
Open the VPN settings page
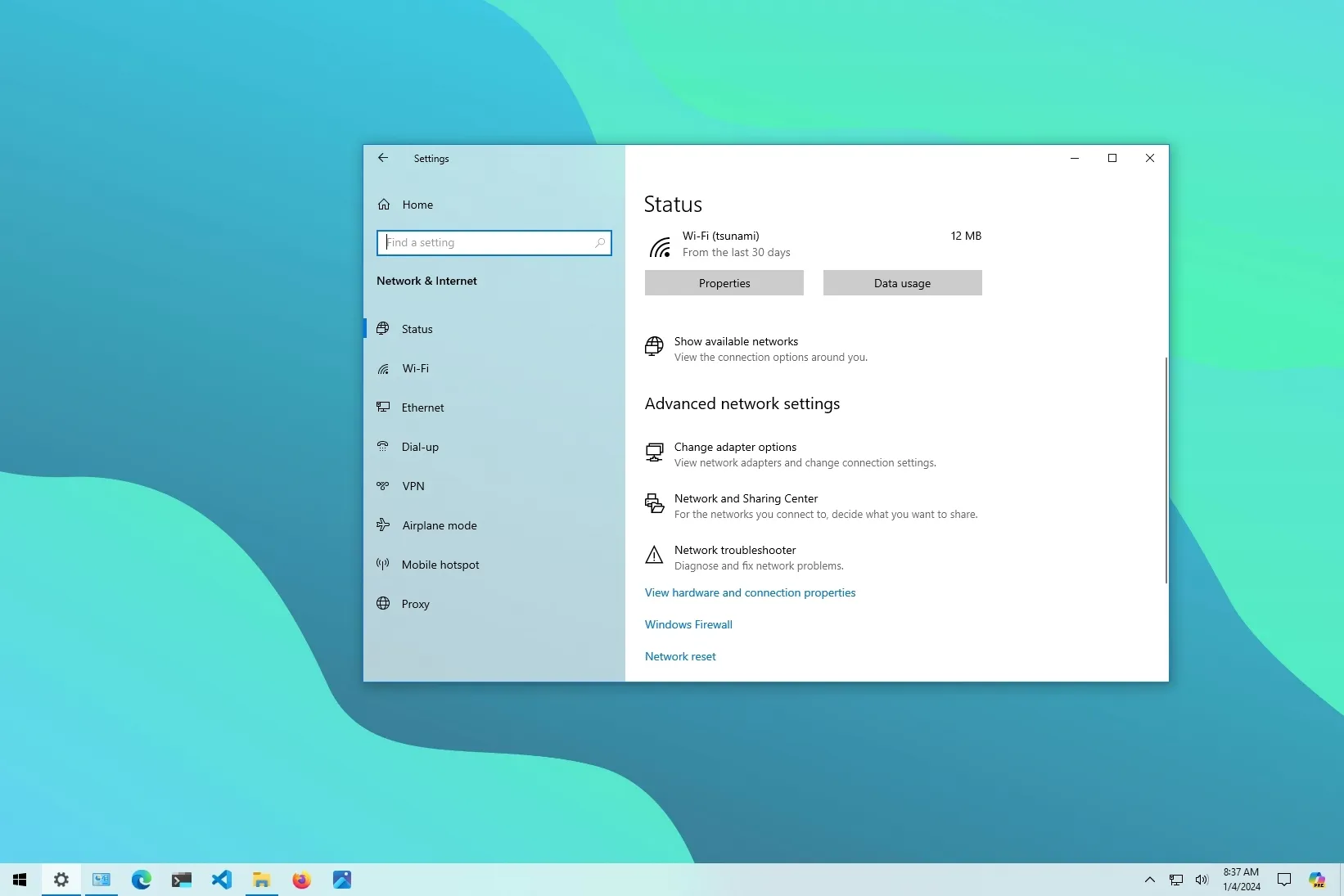click(x=494, y=486)
